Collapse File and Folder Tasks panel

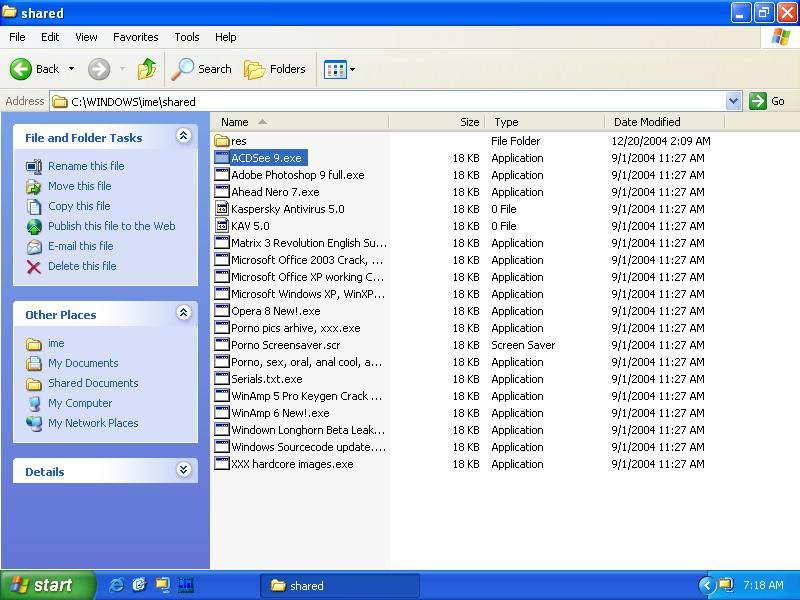point(184,136)
